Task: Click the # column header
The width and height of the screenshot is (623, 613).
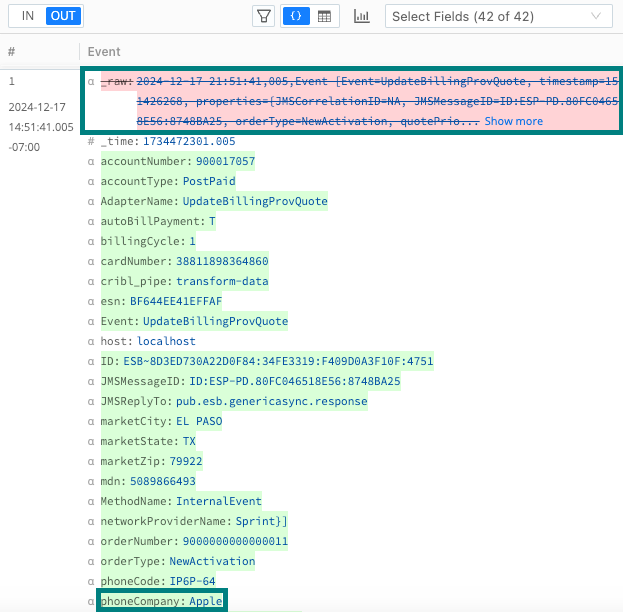Action: [11, 51]
